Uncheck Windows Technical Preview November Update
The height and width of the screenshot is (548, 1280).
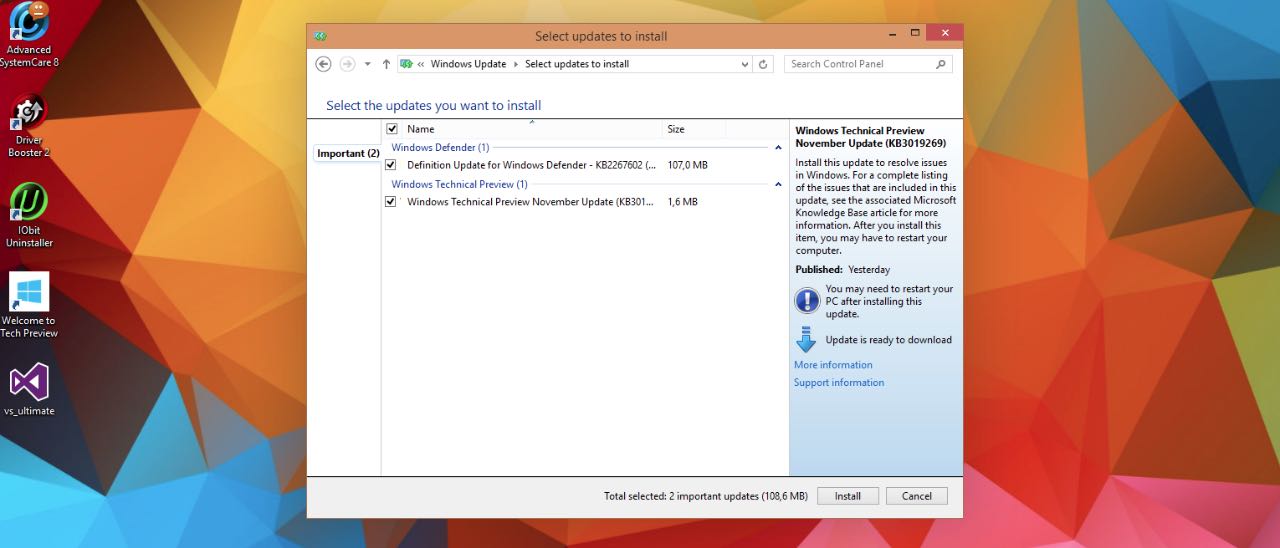pos(391,202)
